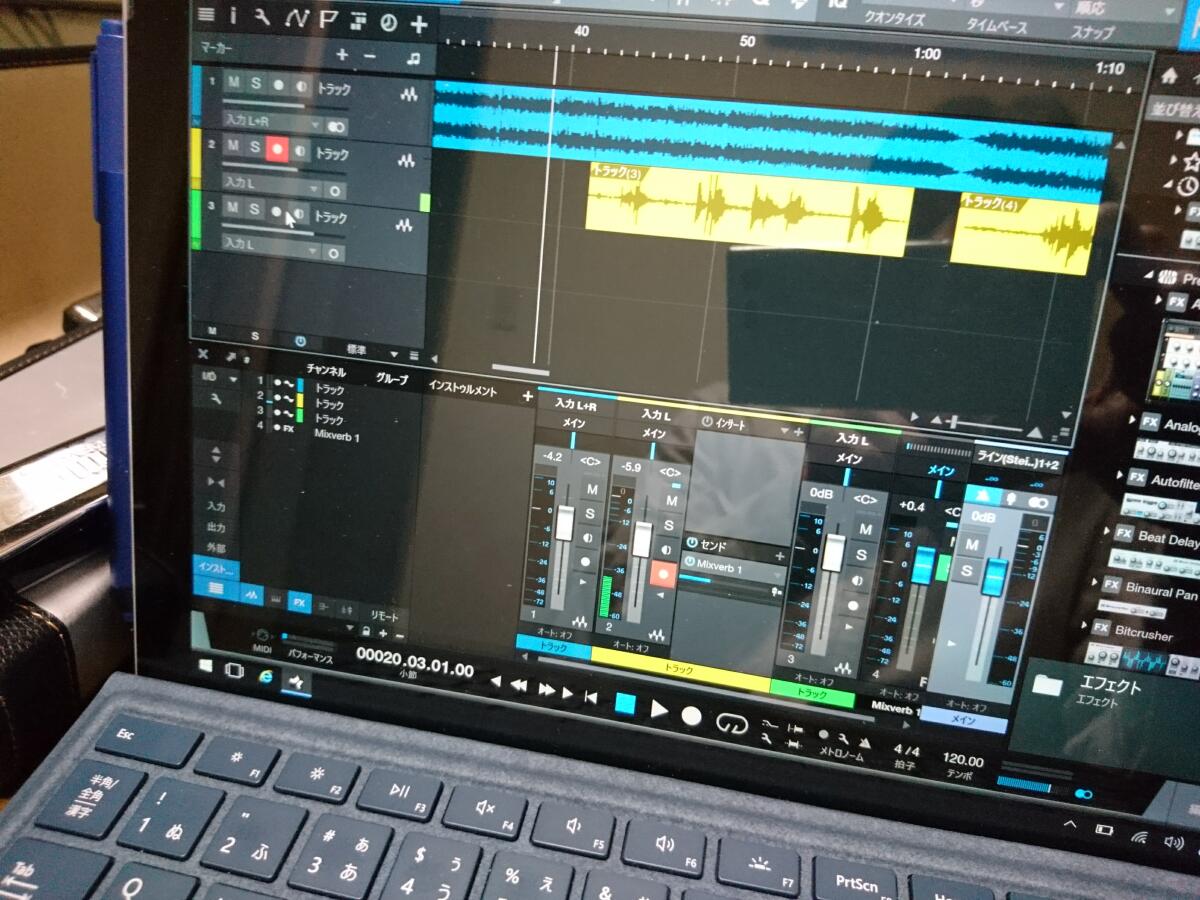The image size is (1200, 900).
Task: Add a marker with the plus button
Action: coord(342,55)
